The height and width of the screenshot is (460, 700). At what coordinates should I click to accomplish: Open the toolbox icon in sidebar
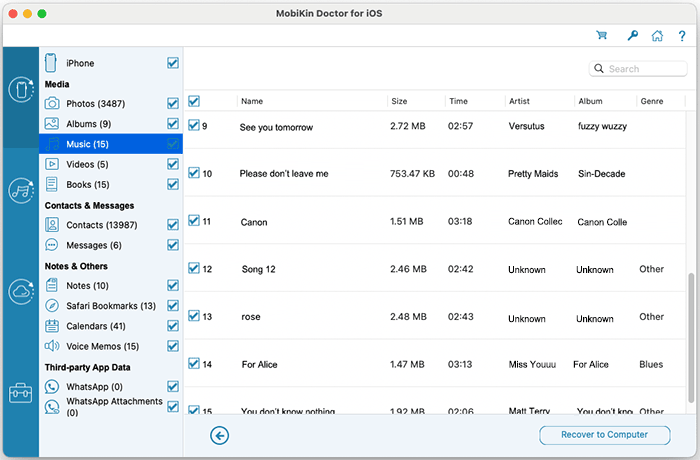click(21, 393)
